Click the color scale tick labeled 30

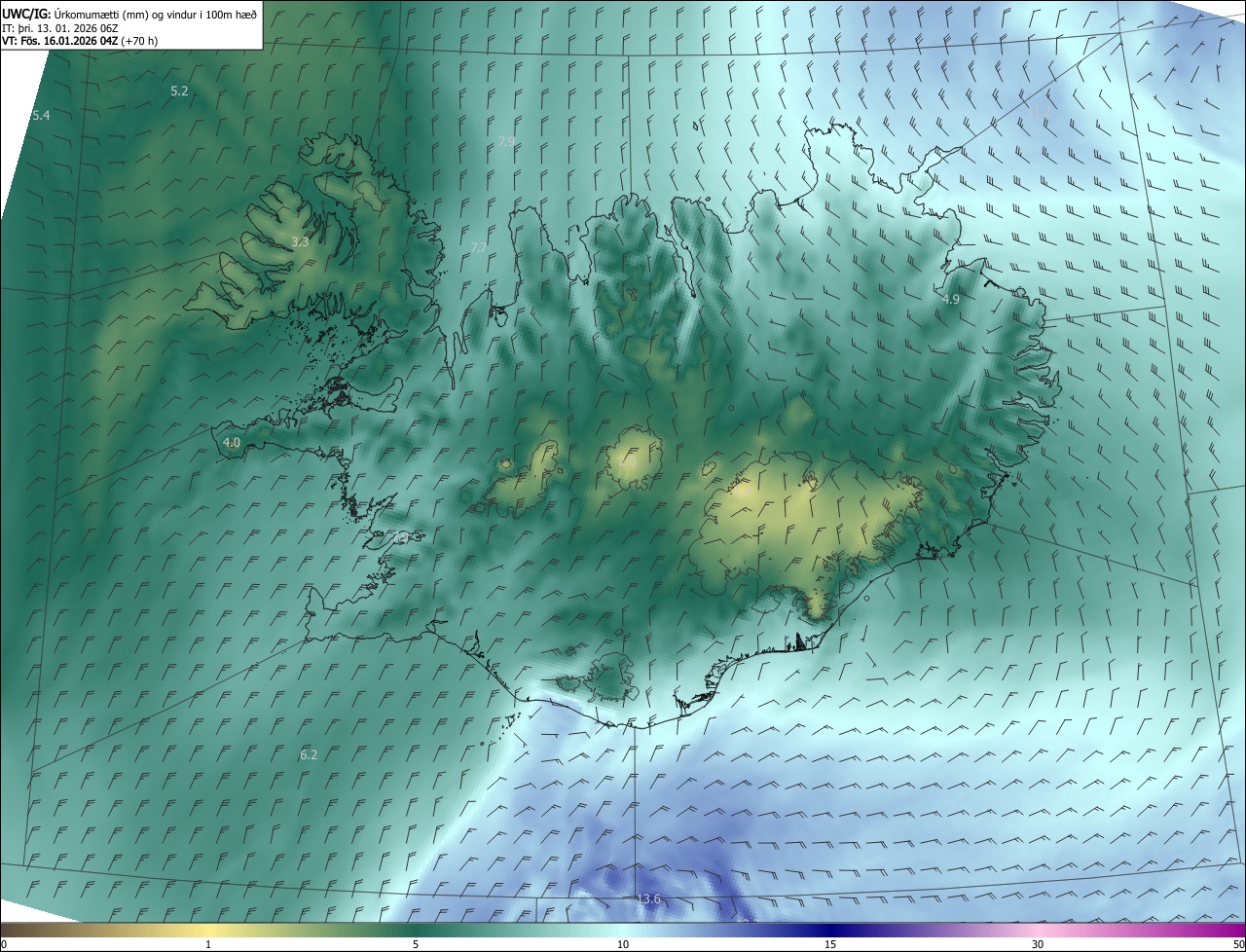coord(1038,944)
